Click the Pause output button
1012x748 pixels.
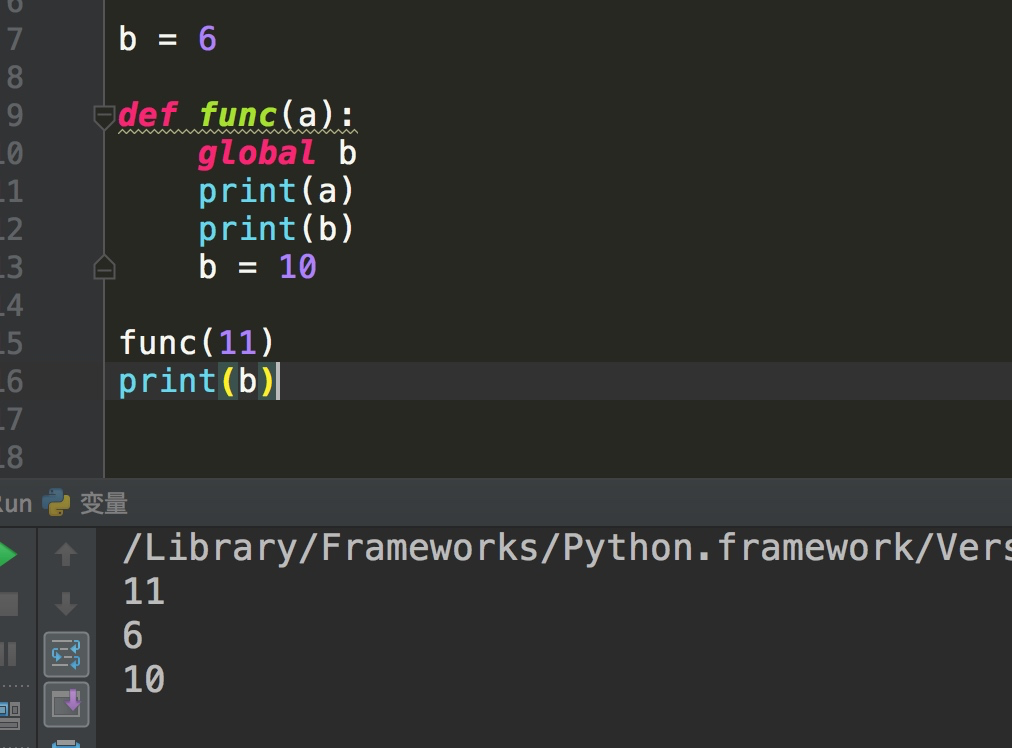pyautogui.click(x=8, y=654)
